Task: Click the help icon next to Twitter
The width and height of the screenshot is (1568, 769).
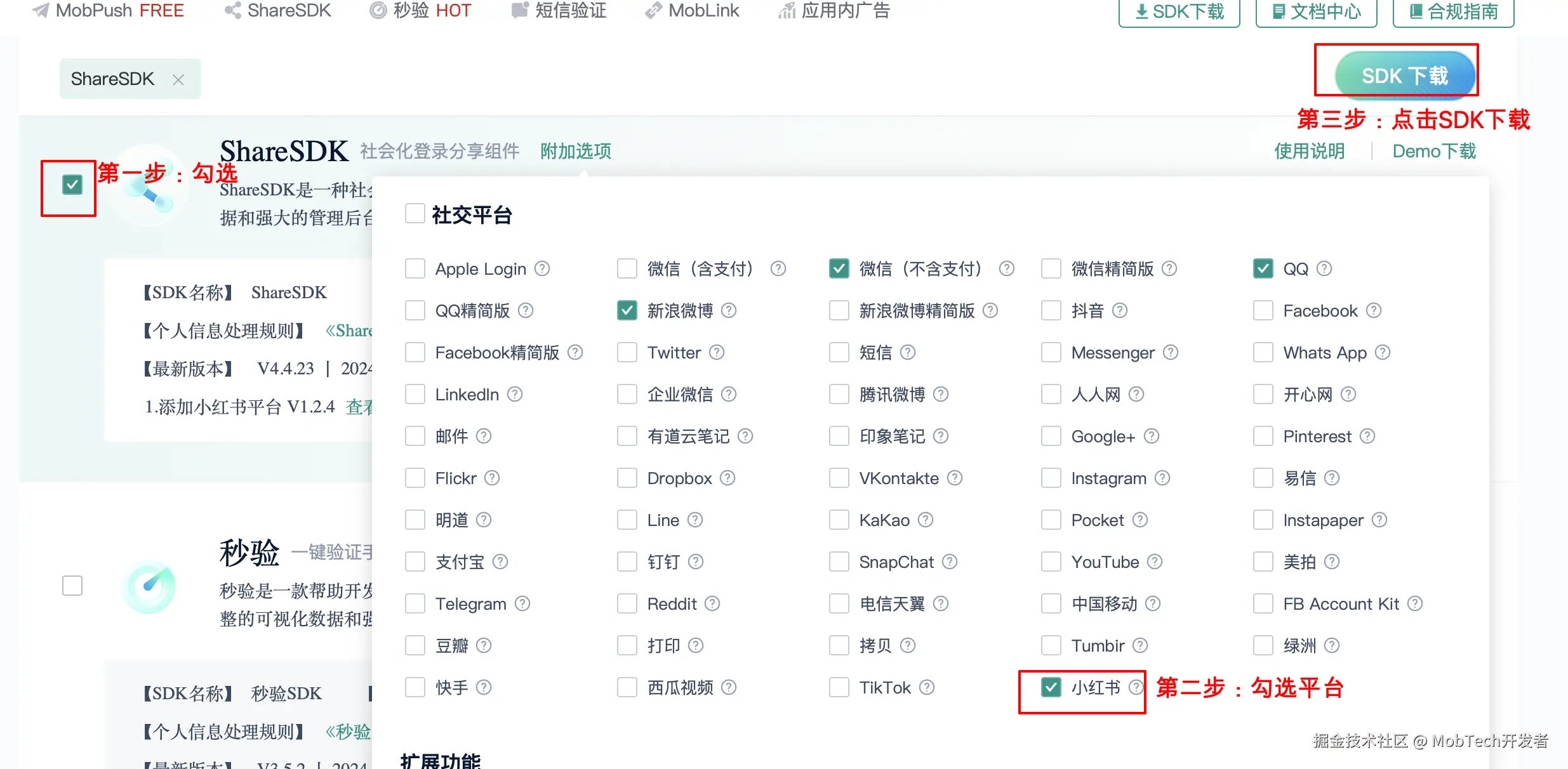Action: pos(716,352)
